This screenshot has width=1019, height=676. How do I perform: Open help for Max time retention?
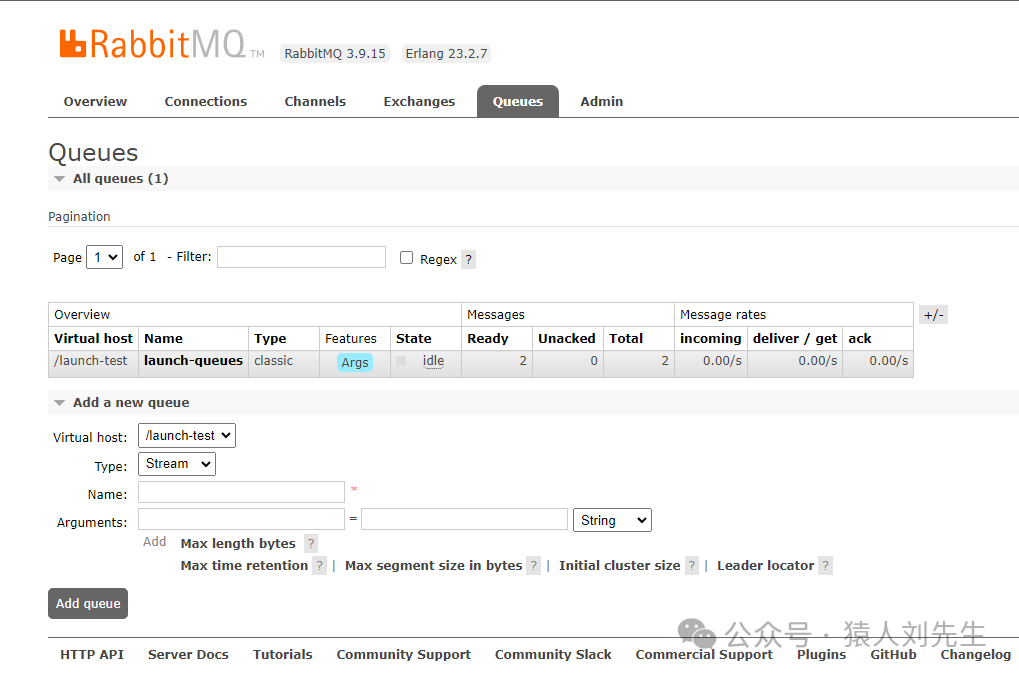point(319,566)
